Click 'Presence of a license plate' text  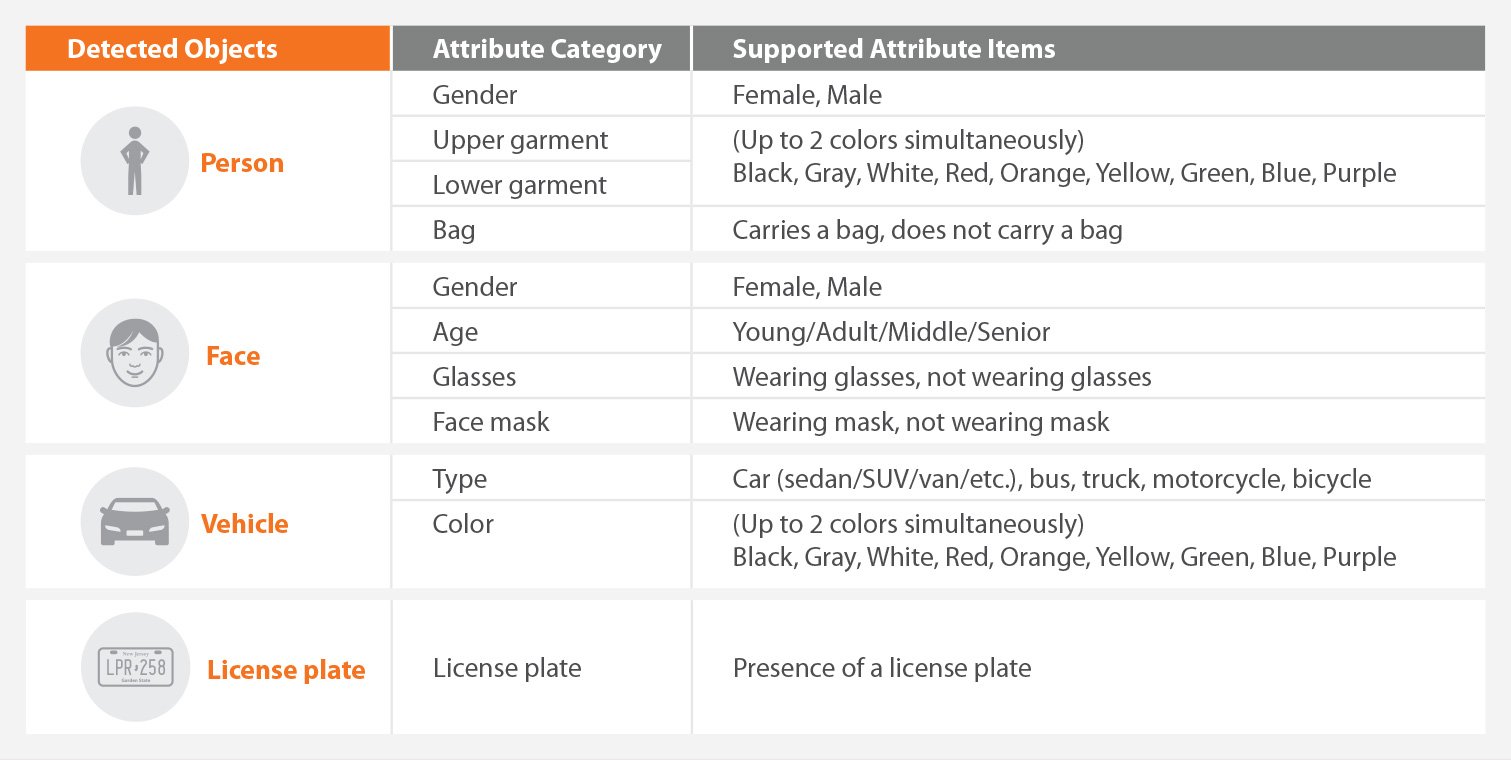tap(882, 668)
